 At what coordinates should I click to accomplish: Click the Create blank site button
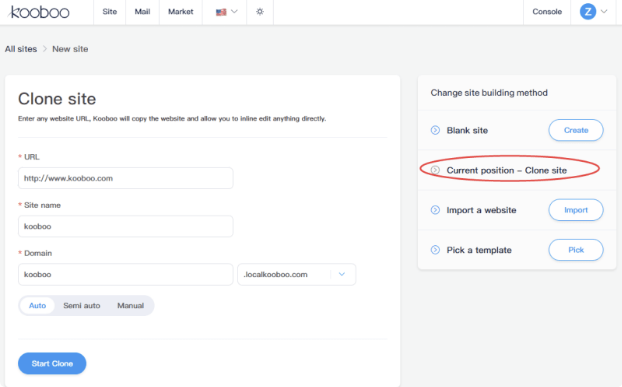[x=576, y=130]
